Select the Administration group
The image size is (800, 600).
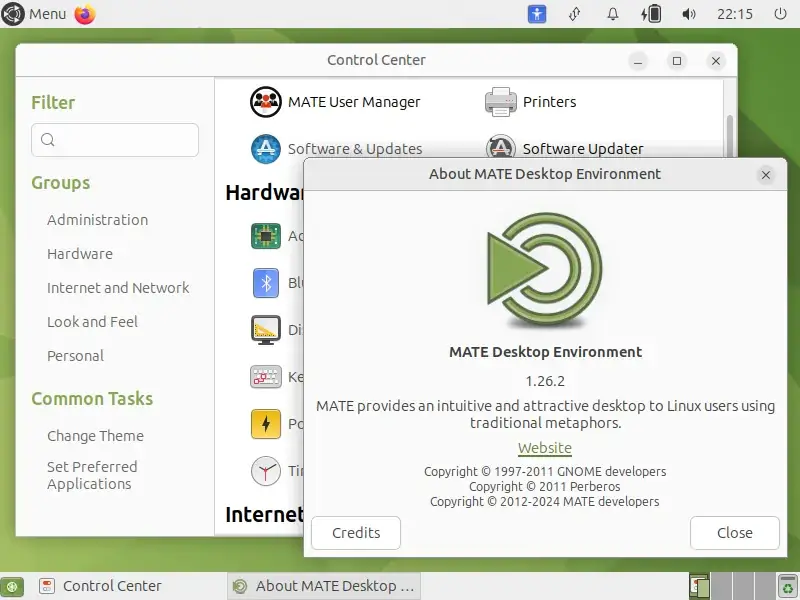[x=96, y=220]
